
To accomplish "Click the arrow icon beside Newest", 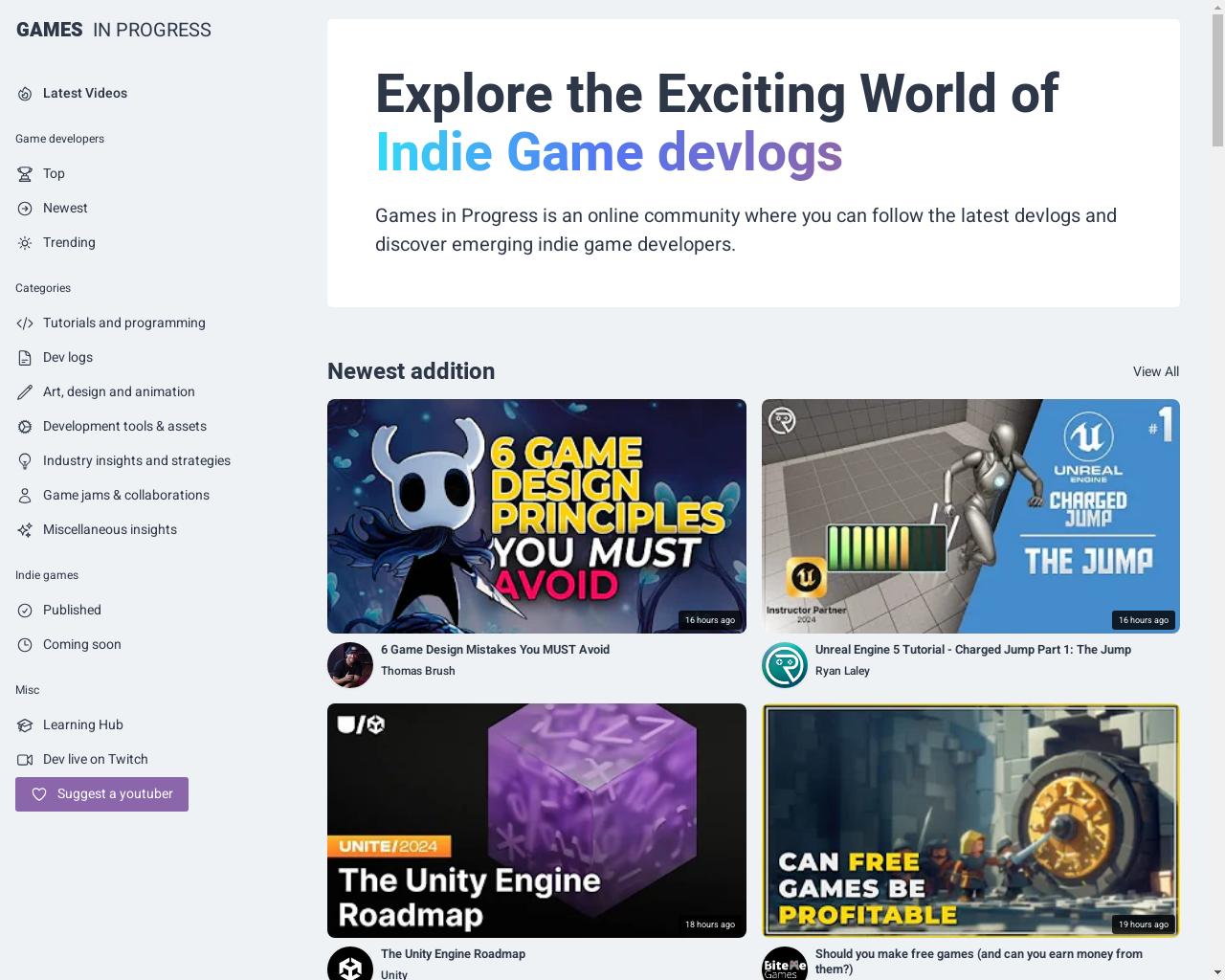I will point(25,209).
